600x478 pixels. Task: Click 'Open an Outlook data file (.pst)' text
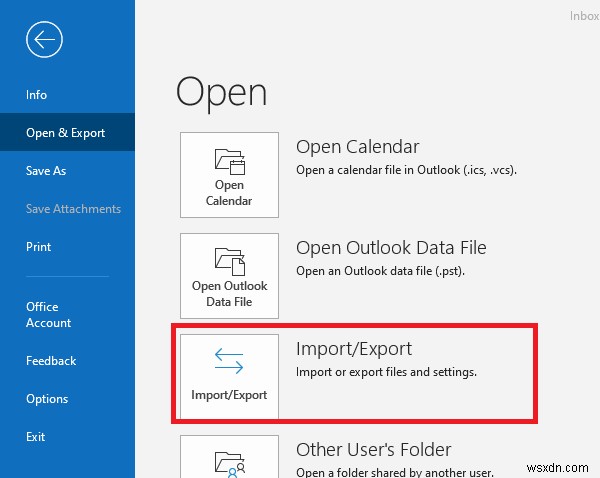[380, 271]
